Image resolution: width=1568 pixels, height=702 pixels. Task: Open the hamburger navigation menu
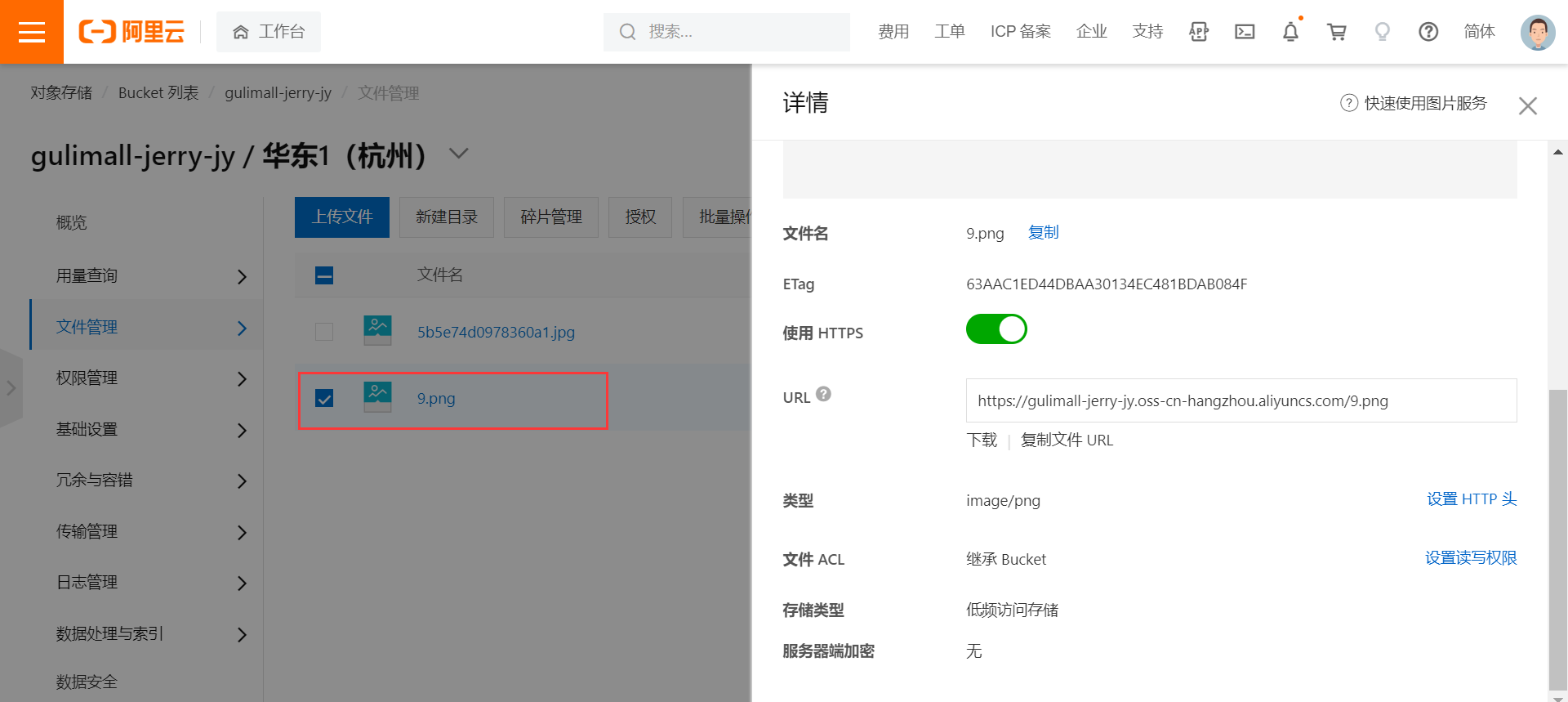(32, 32)
